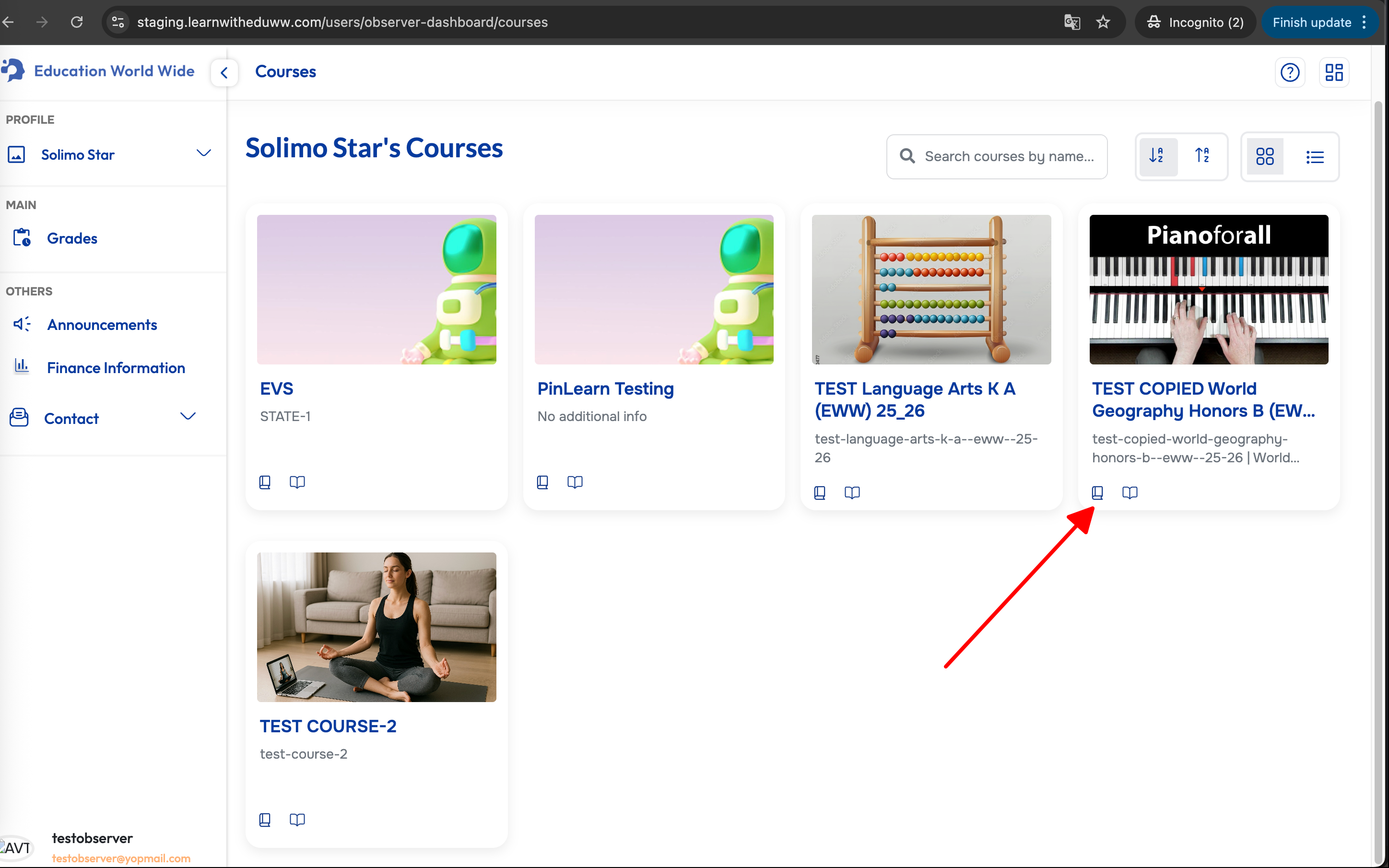Click open-book icon on PinLearn Testing card
This screenshot has width=1389, height=868.
click(575, 481)
